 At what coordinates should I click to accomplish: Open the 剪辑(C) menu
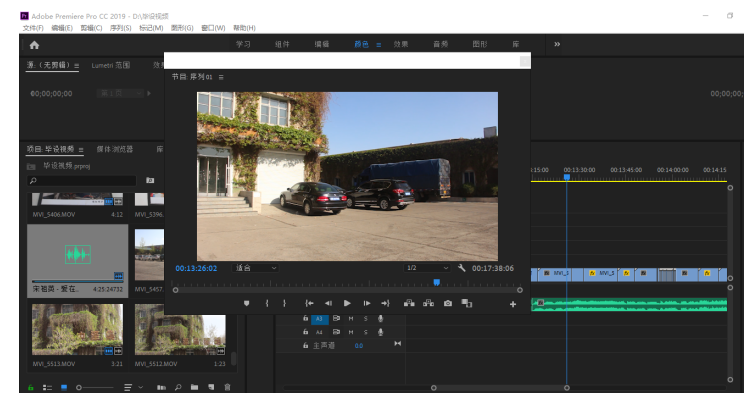tap(91, 28)
